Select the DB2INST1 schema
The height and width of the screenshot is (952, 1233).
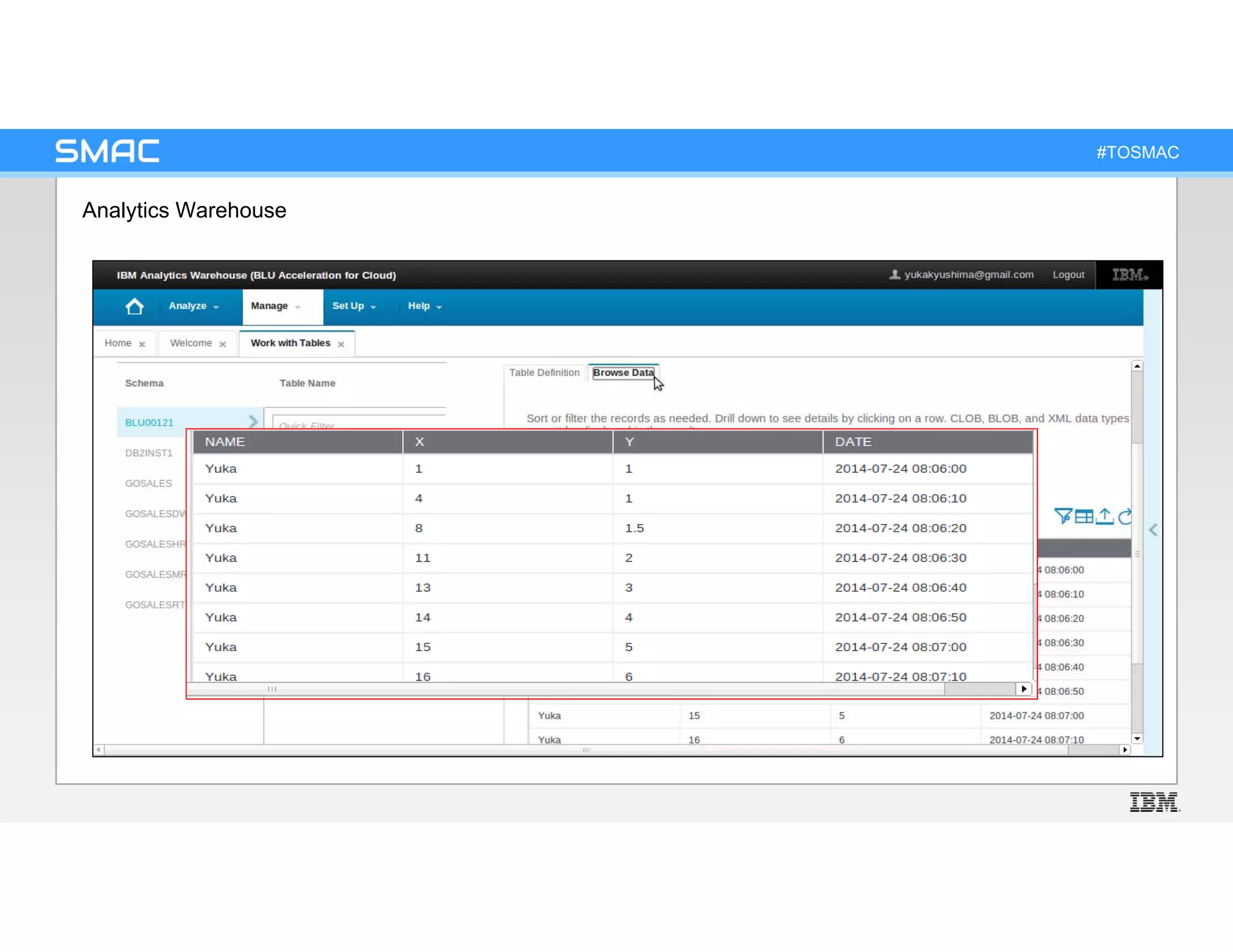[149, 453]
